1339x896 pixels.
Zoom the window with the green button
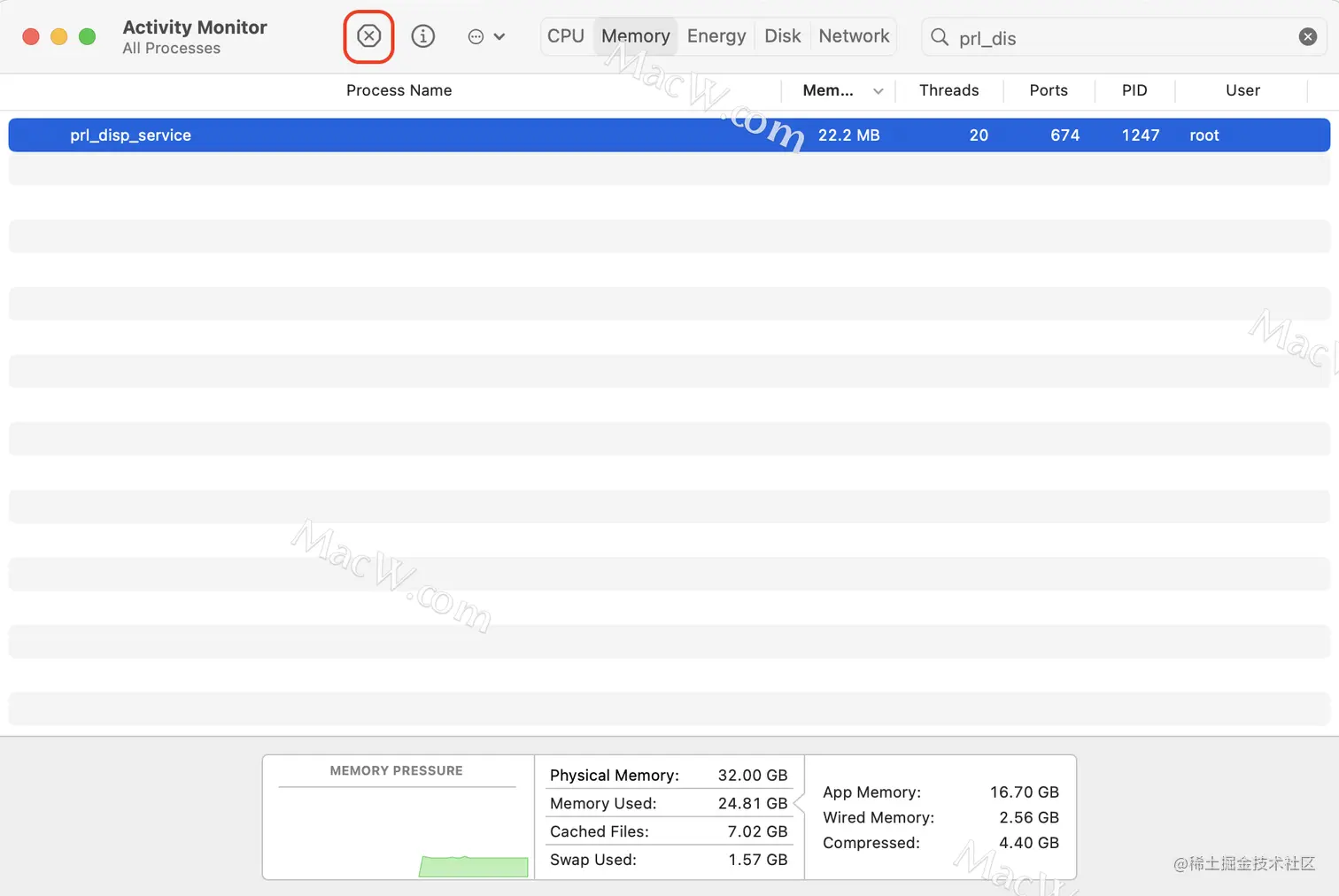[88, 36]
